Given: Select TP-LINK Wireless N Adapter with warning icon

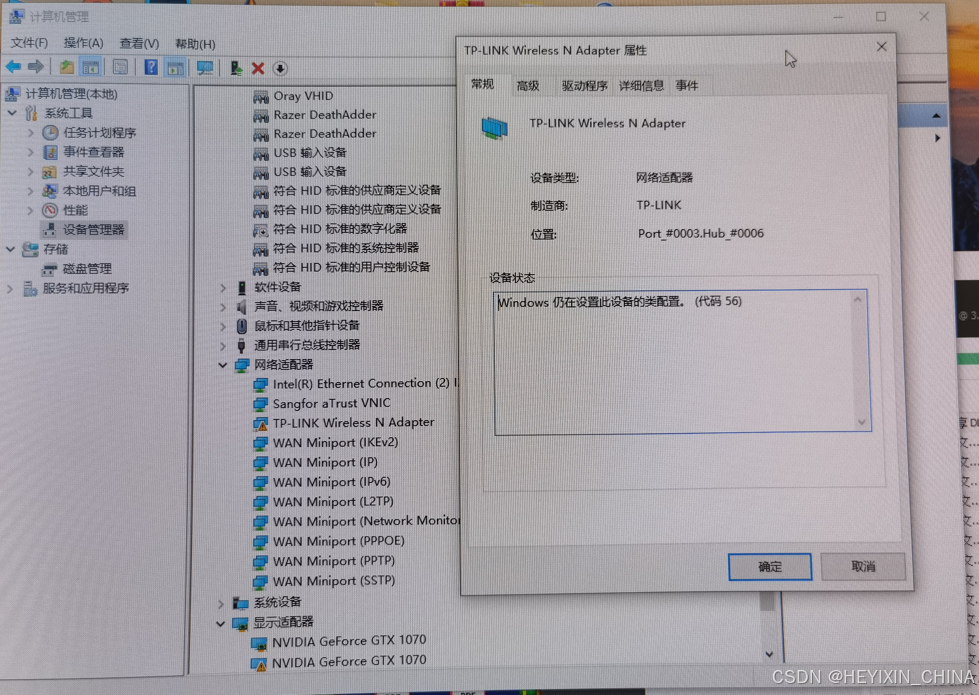Looking at the screenshot, I should (x=353, y=423).
